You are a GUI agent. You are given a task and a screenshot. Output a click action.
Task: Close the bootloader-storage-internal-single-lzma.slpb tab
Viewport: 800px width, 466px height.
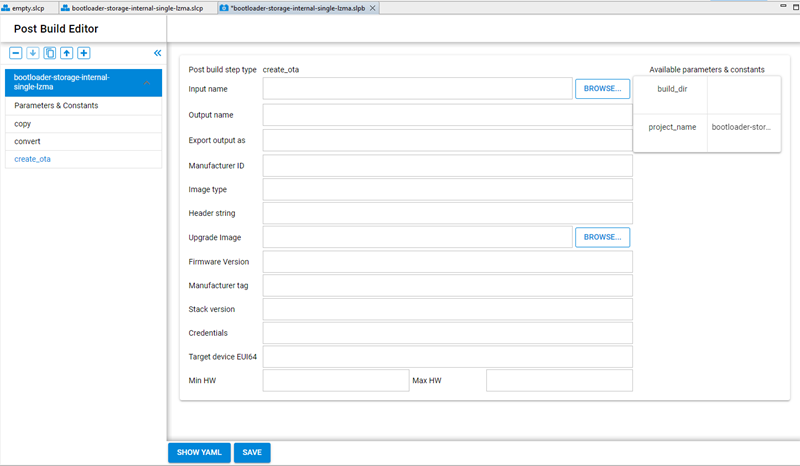373,7
